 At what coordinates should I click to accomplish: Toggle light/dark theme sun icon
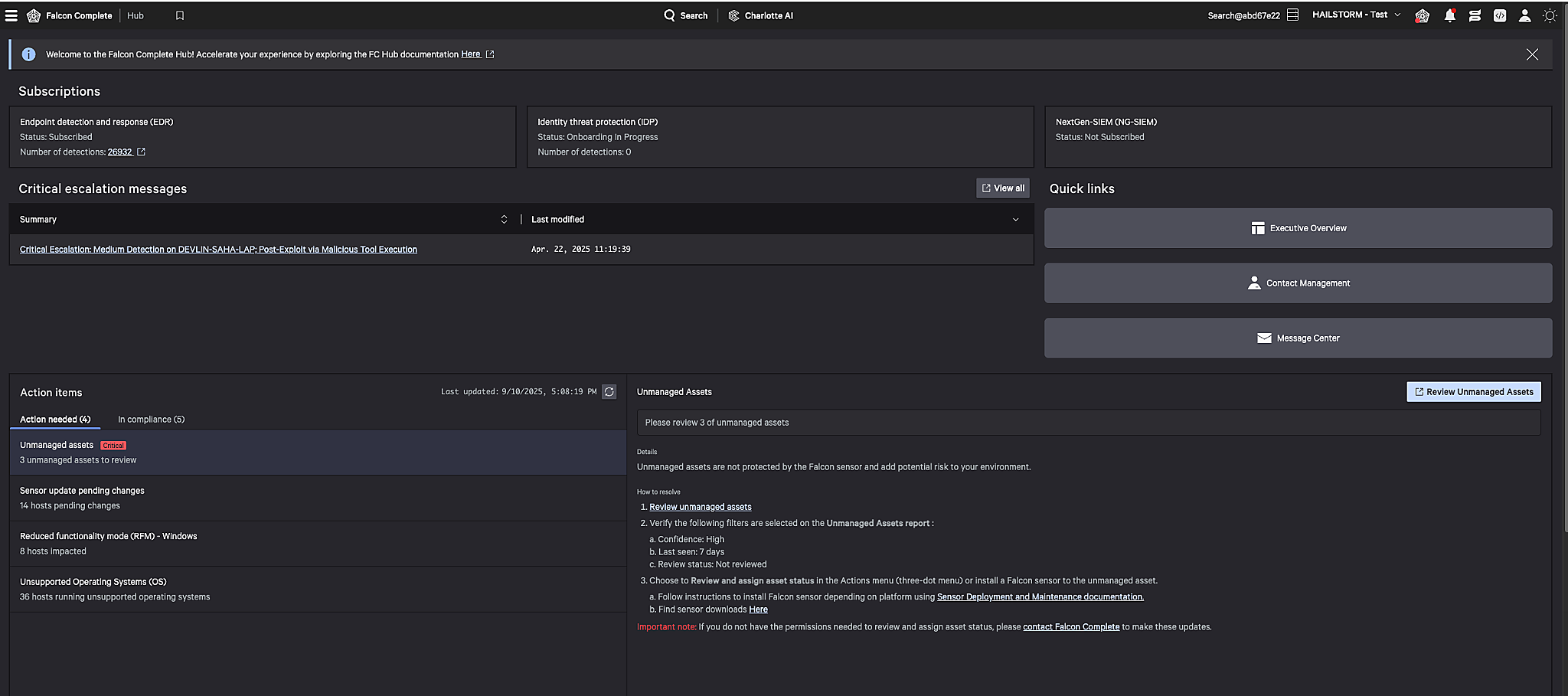1550,15
